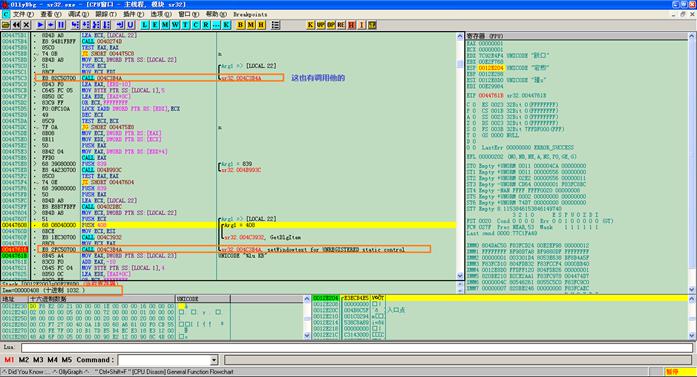Click the Open file folder icon
Screen dimensions: 697x377
pos(6,25)
